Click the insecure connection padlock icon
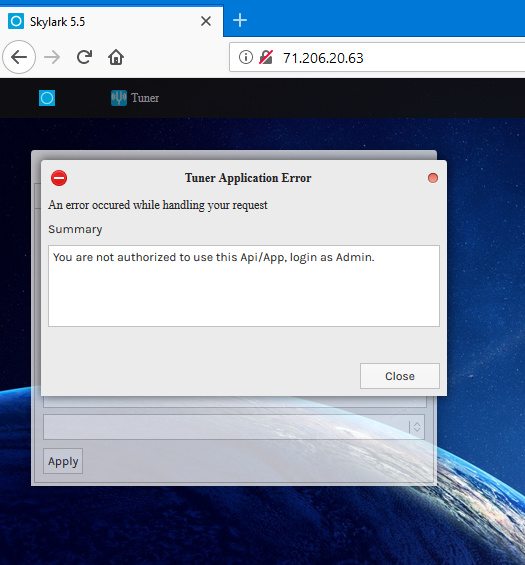 pyautogui.click(x=266, y=57)
